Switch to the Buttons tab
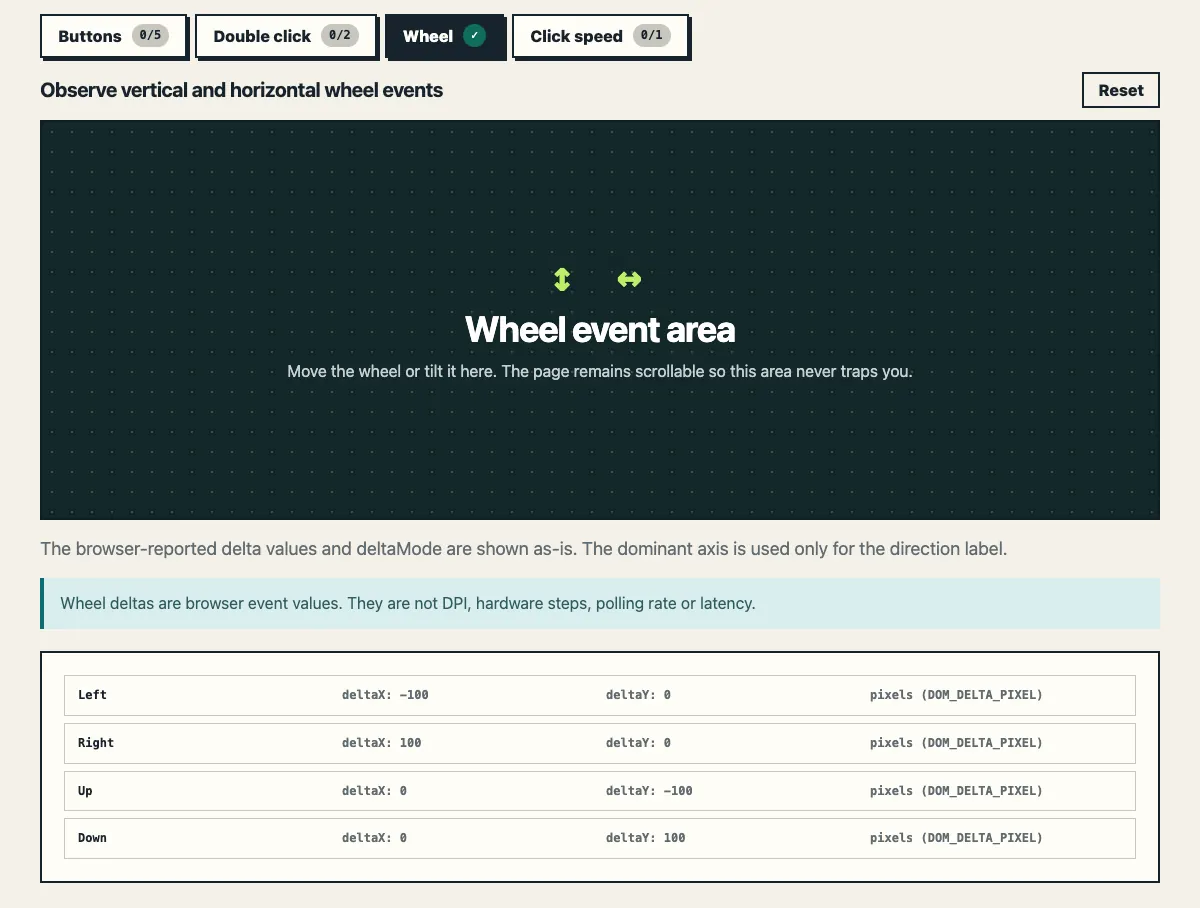The width and height of the screenshot is (1200, 908). pos(113,36)
